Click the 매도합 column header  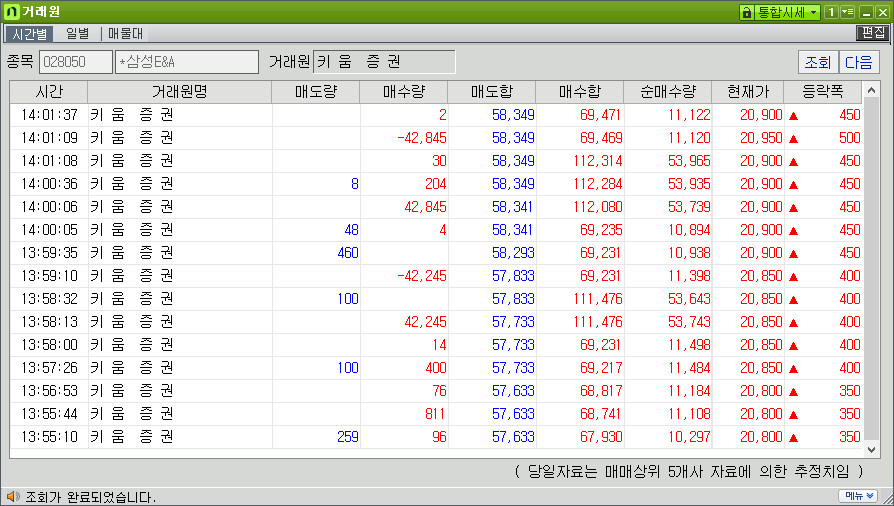click(492, 92)
